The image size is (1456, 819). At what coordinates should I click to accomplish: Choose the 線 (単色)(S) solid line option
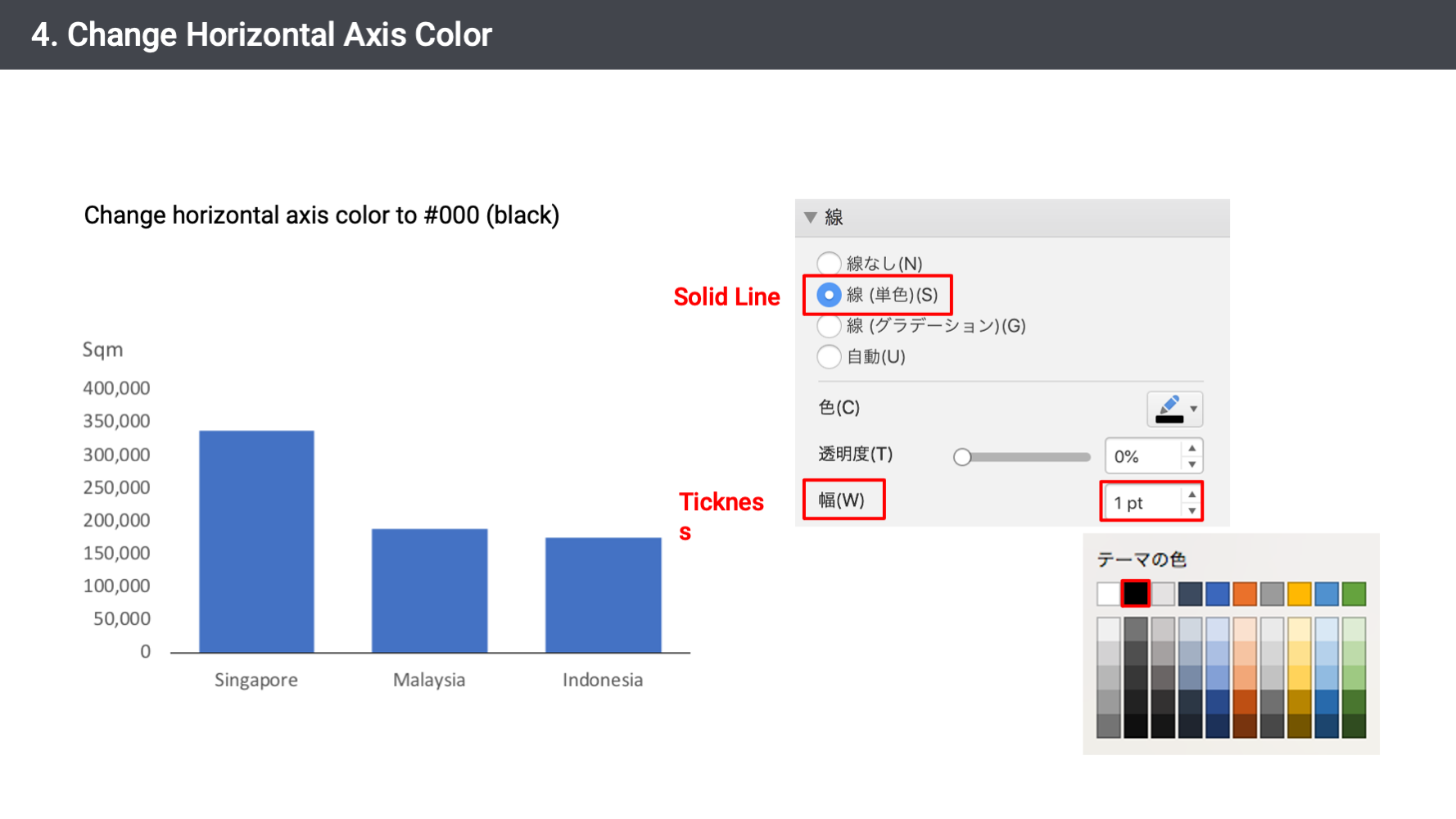point(829,295)
